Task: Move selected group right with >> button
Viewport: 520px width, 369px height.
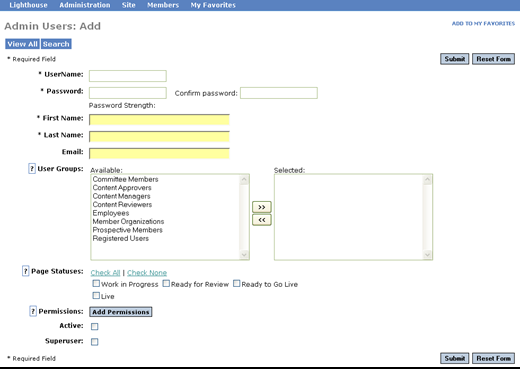Action: coord(262,207)
